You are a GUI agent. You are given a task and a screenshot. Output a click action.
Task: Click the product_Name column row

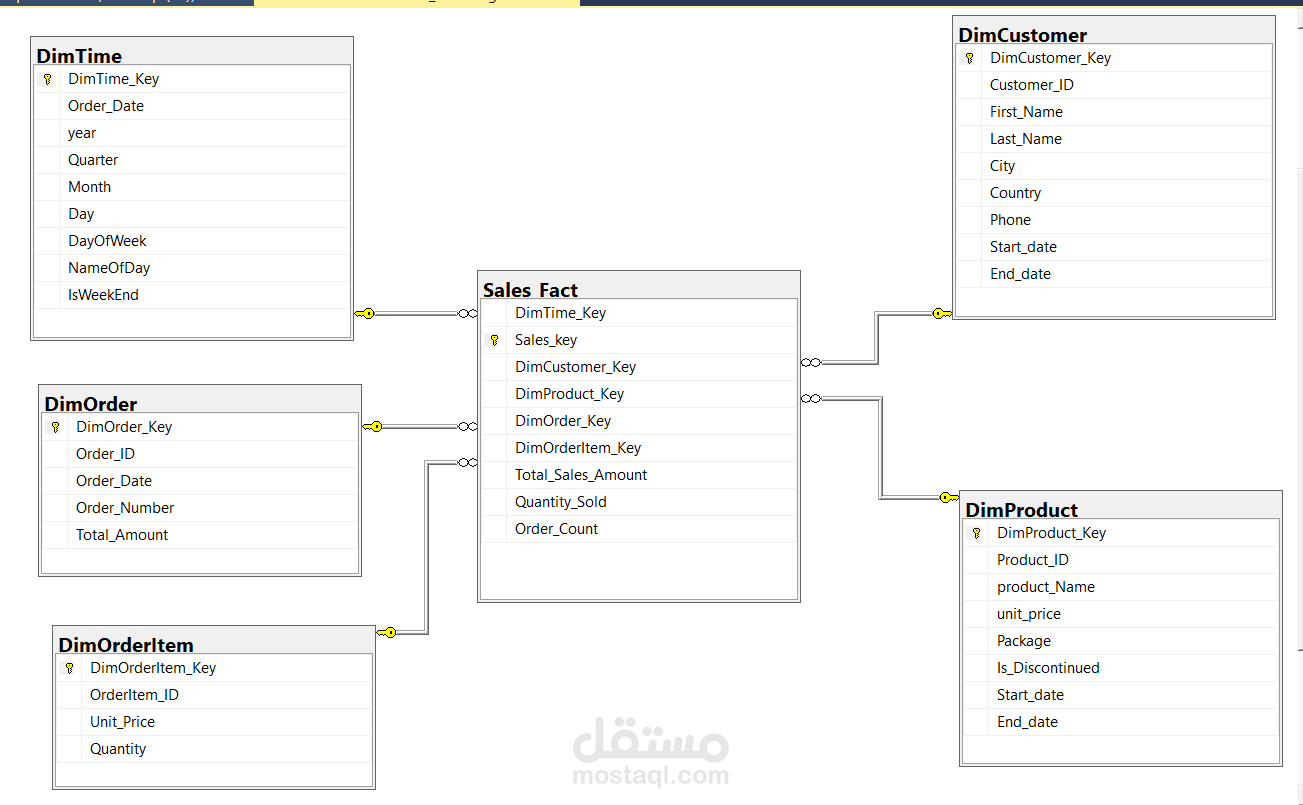1121,587
